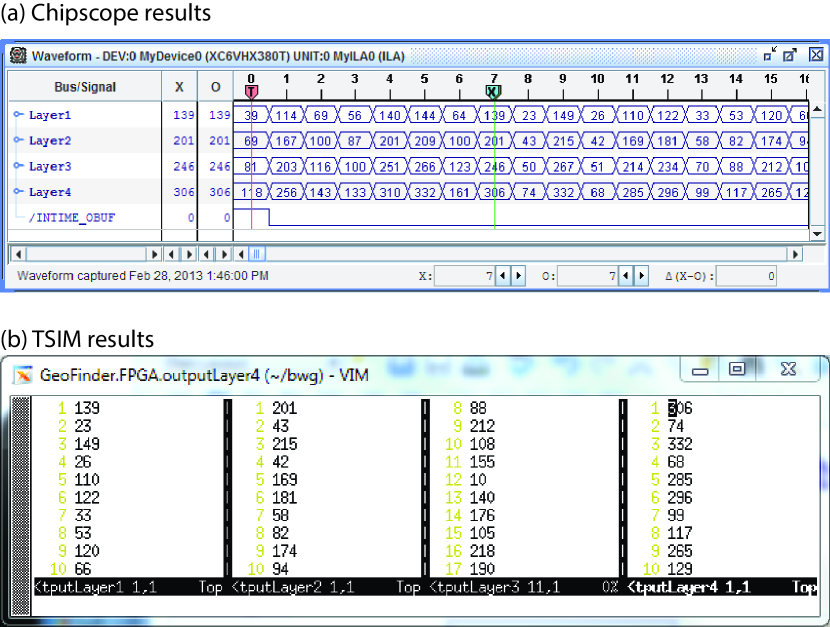Expand the Layer3 bus
Image resolution: width=830 pixels, height=627 pixels.
[x=18, y=166]
